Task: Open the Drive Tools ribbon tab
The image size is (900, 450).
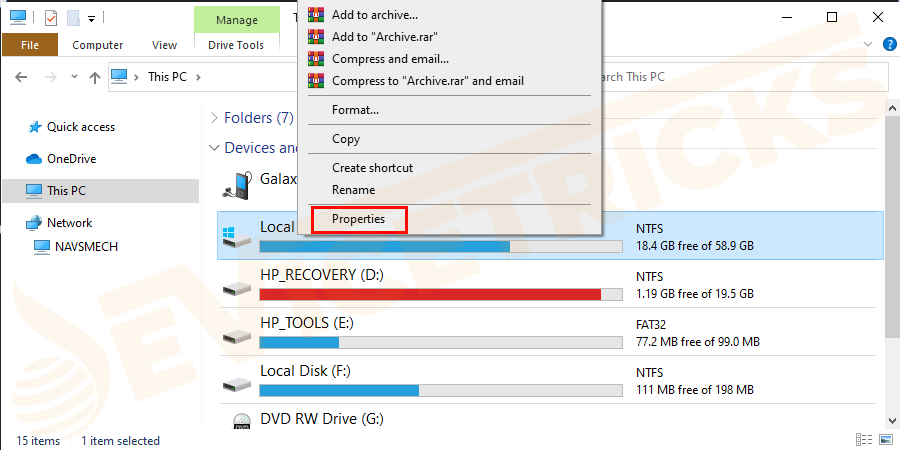Action: [x=236, y=45]
